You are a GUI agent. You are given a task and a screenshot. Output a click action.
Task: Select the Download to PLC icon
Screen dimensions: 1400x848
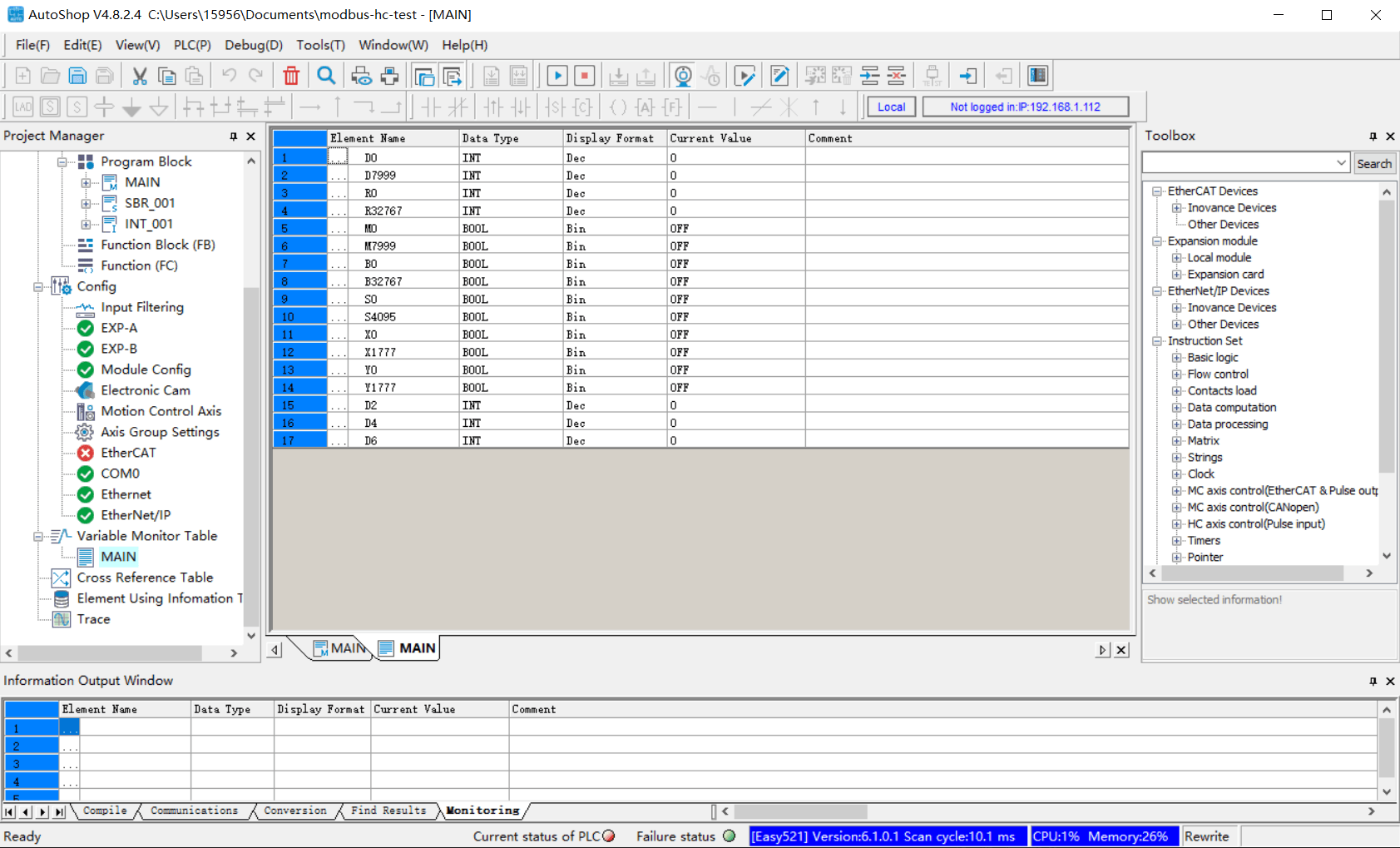click(619, 75)
